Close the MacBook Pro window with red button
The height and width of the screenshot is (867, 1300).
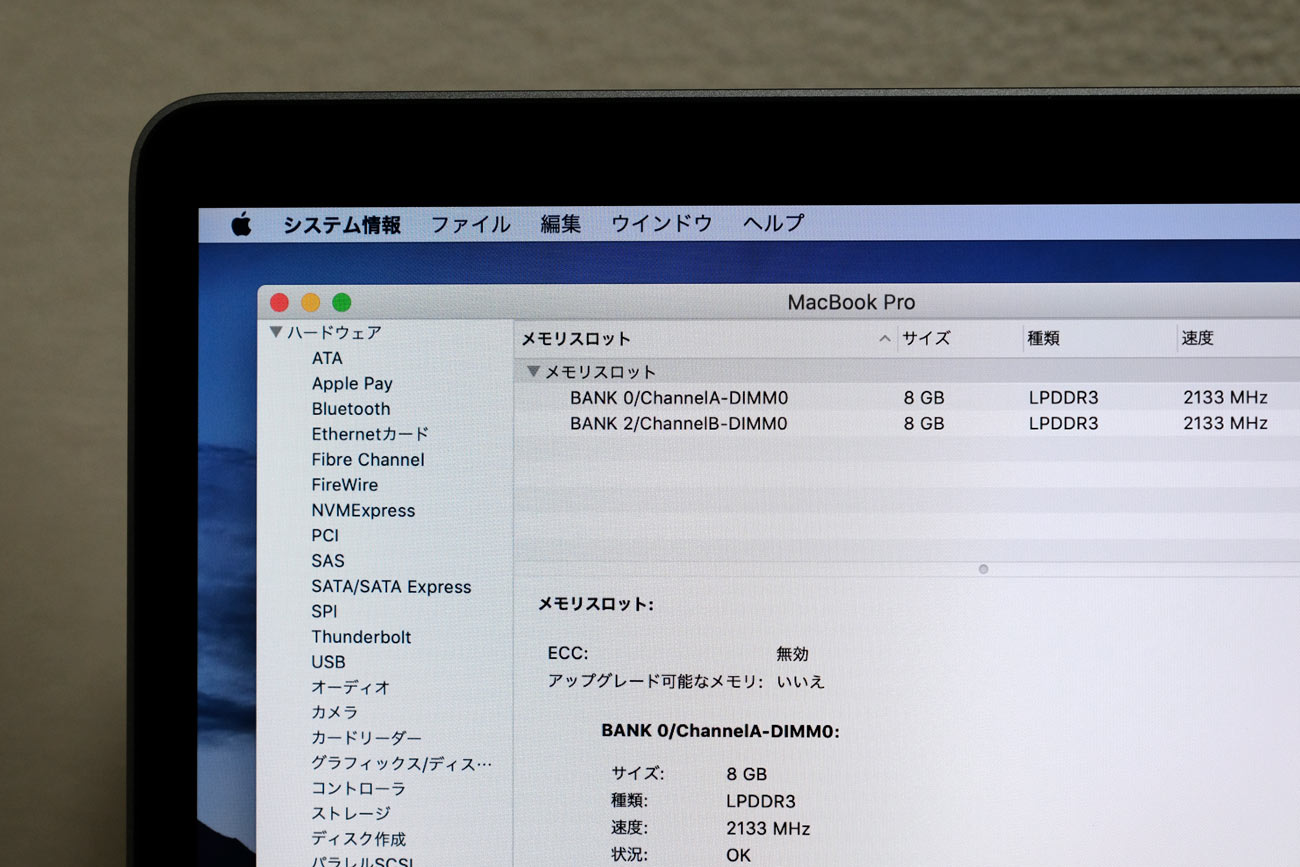(280, 302)
